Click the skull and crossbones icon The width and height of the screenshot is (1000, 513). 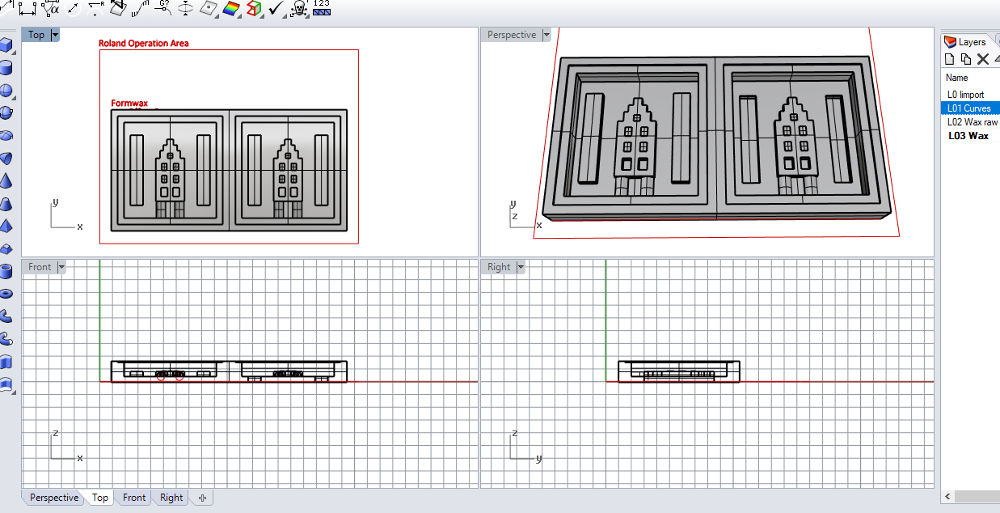pos(298,8)
